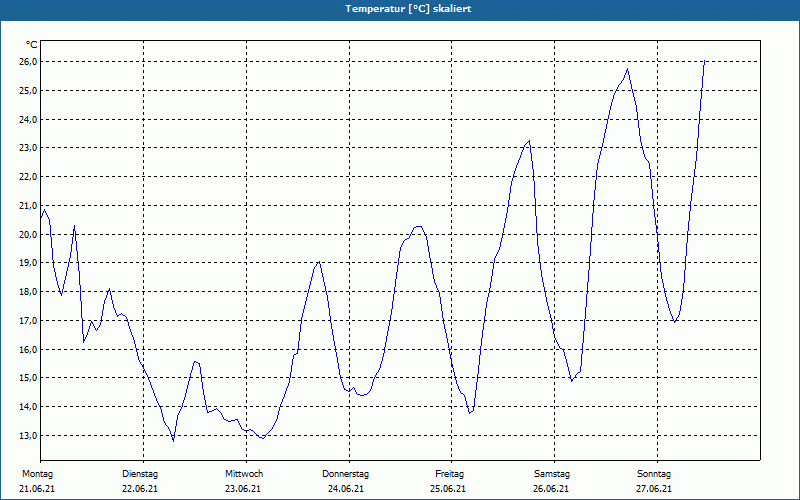Click the 18,0 y-axis value

point(28,292)
